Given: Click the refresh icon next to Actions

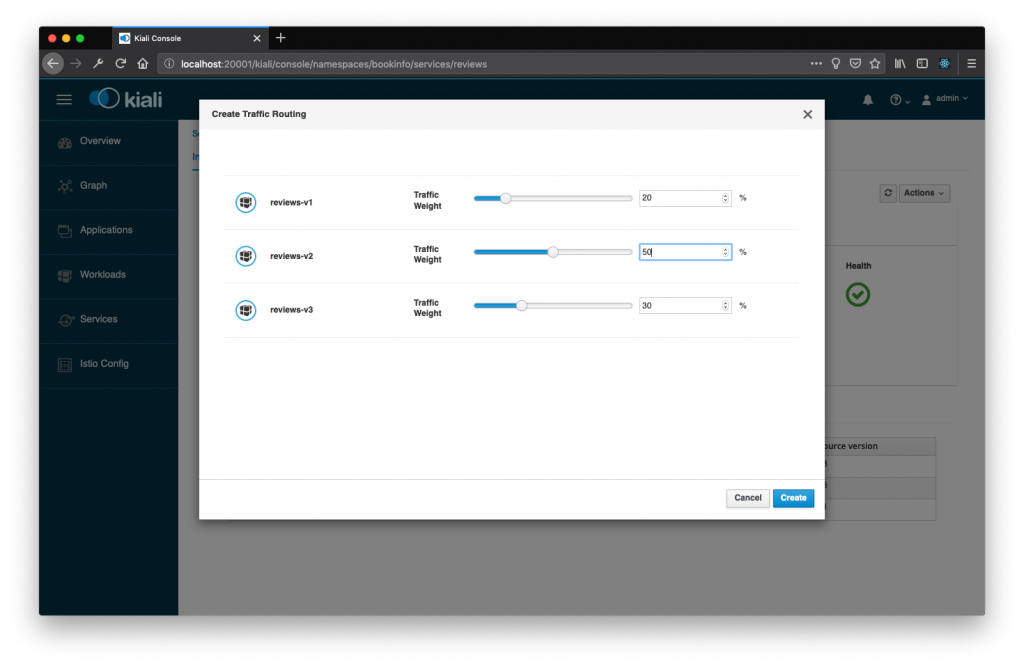Looking at the screenshot, I should pyautogui.click(x=887, y=193).
